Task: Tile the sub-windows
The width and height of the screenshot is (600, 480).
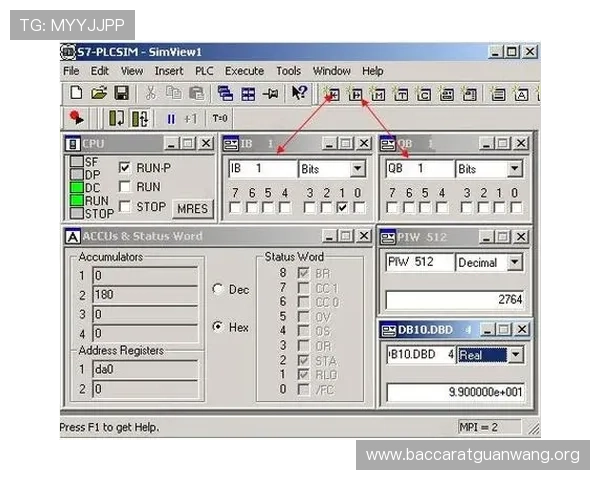Action: [x=248, y=94]
